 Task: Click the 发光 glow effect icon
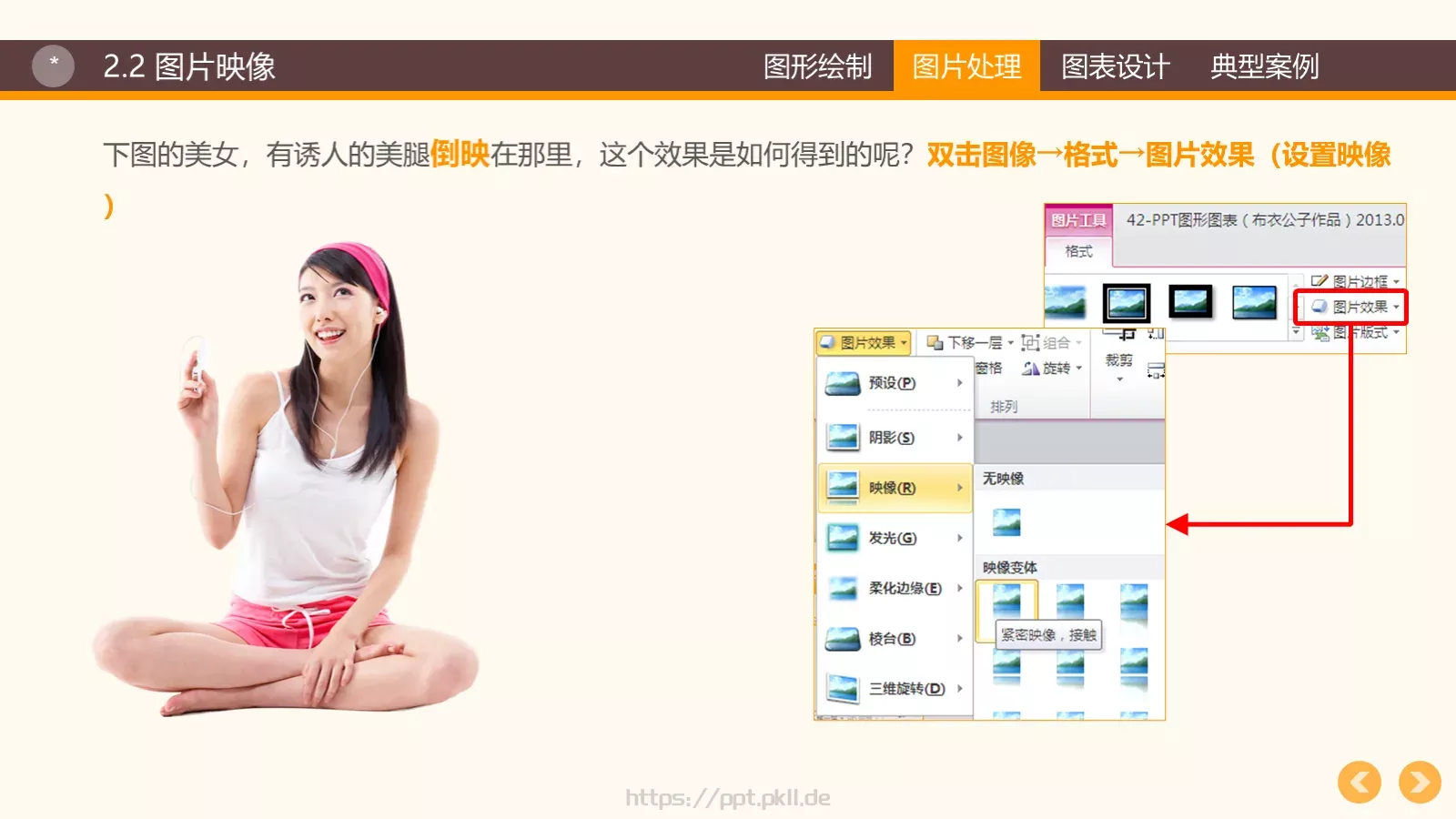[x=843, y=538]
